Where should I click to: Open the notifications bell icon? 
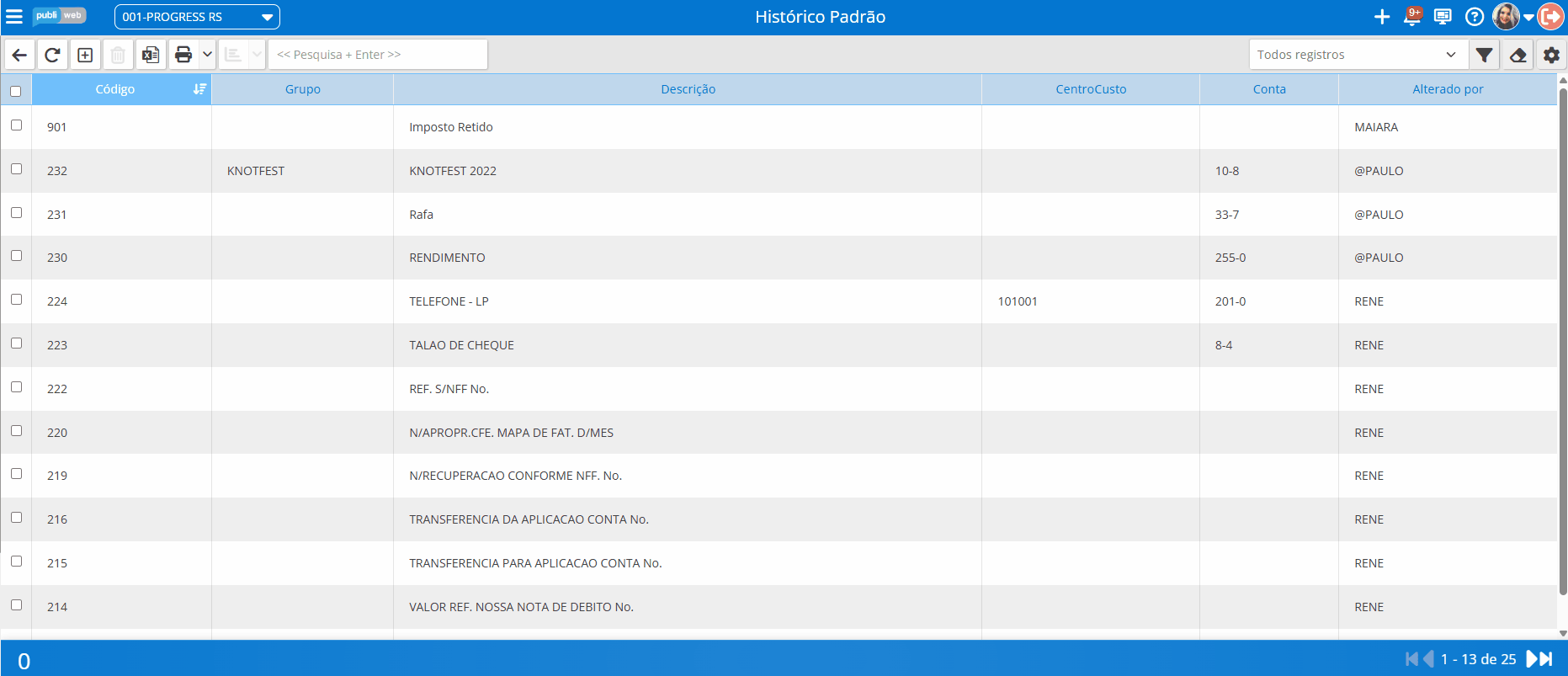pos(1413,16)
